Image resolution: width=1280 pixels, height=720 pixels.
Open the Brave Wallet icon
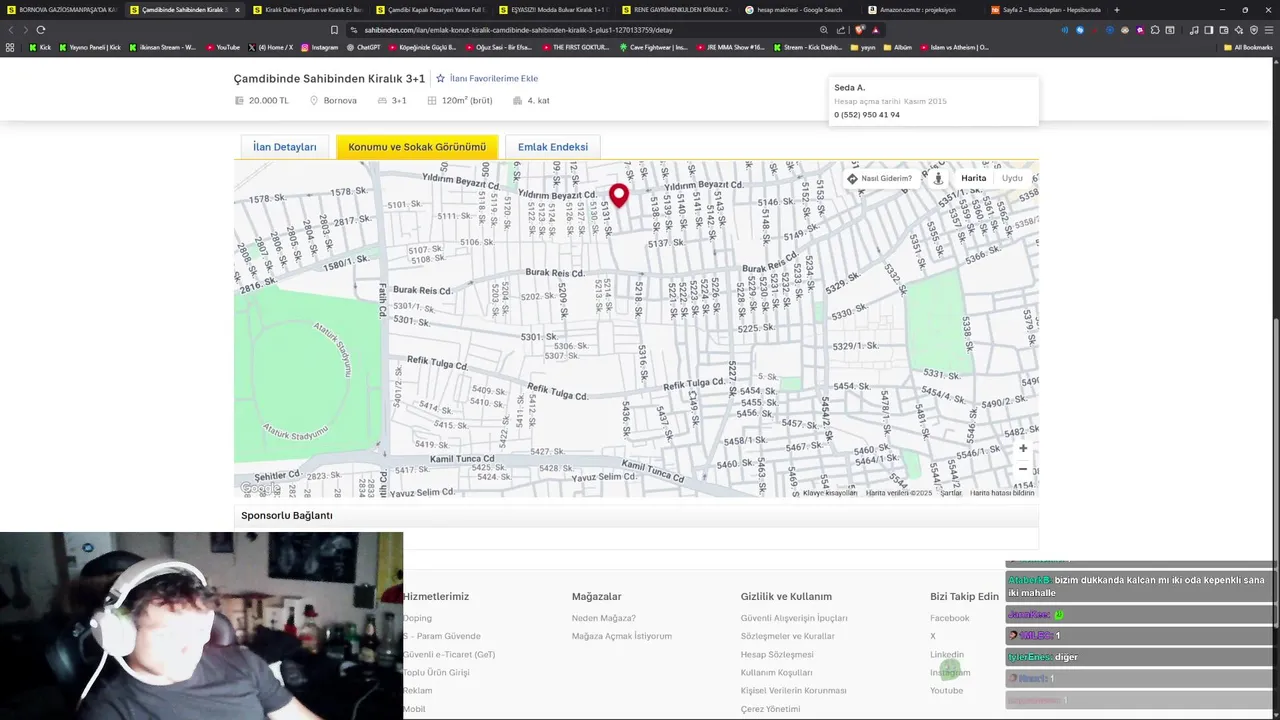click(x=1224, y=30)
